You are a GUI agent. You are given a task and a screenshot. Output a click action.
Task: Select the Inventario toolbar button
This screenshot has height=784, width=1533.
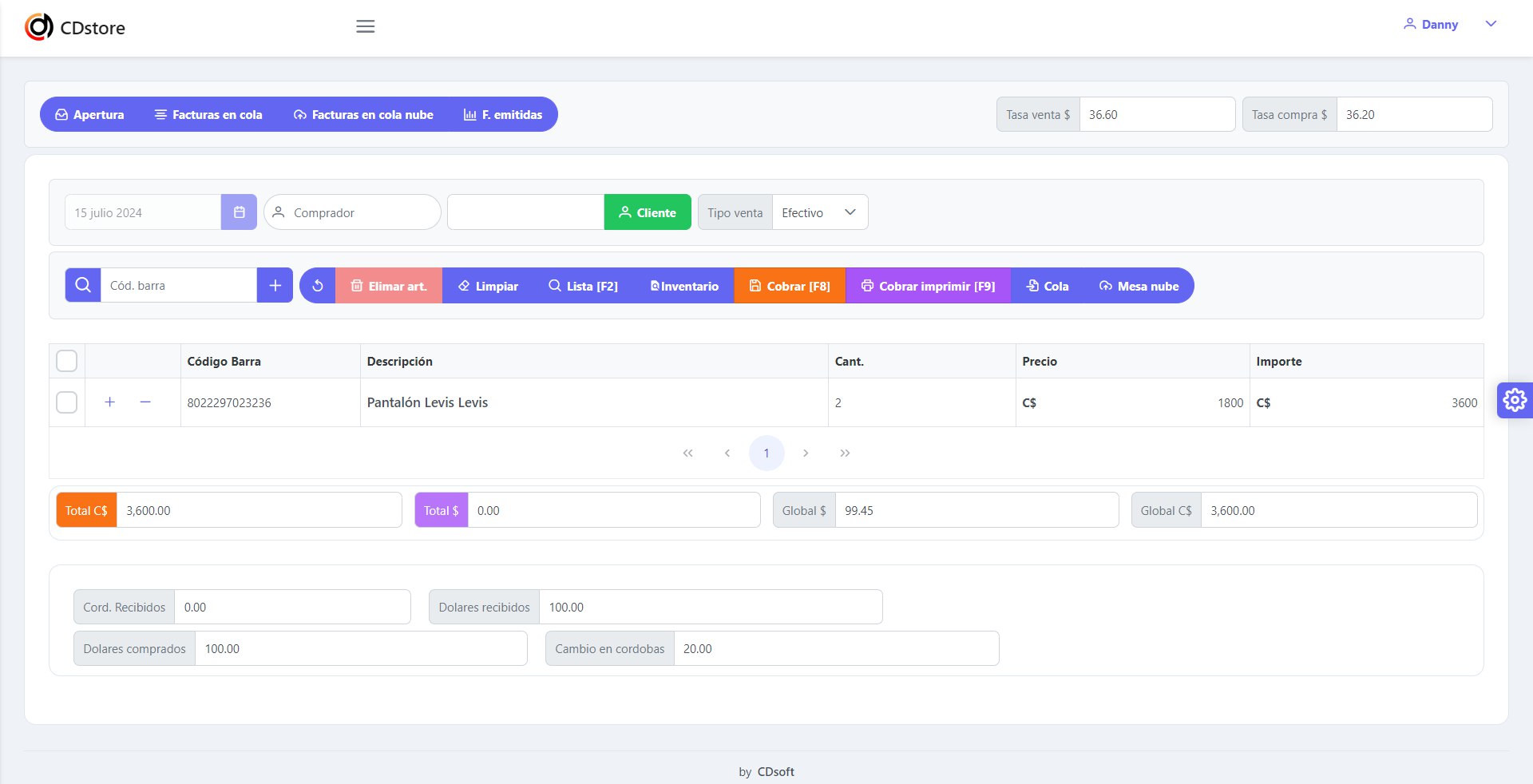coord(683,285)
